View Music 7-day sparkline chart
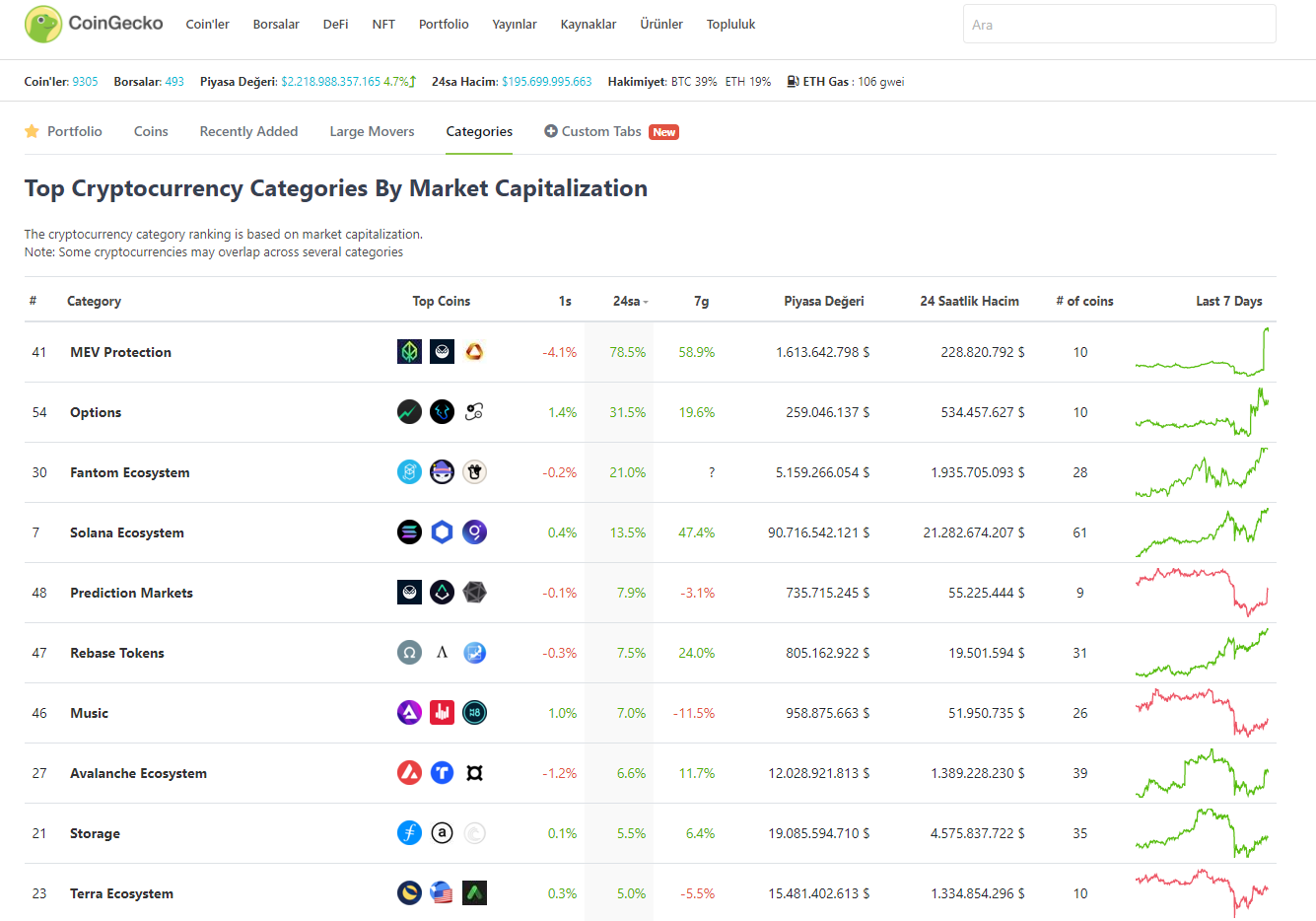The image size is (1316, 921). [1202, 713]
